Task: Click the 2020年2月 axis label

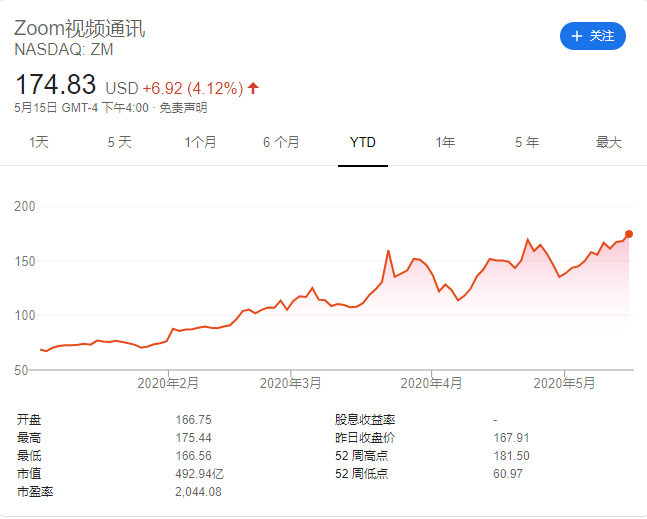Action: coord(168,383)
